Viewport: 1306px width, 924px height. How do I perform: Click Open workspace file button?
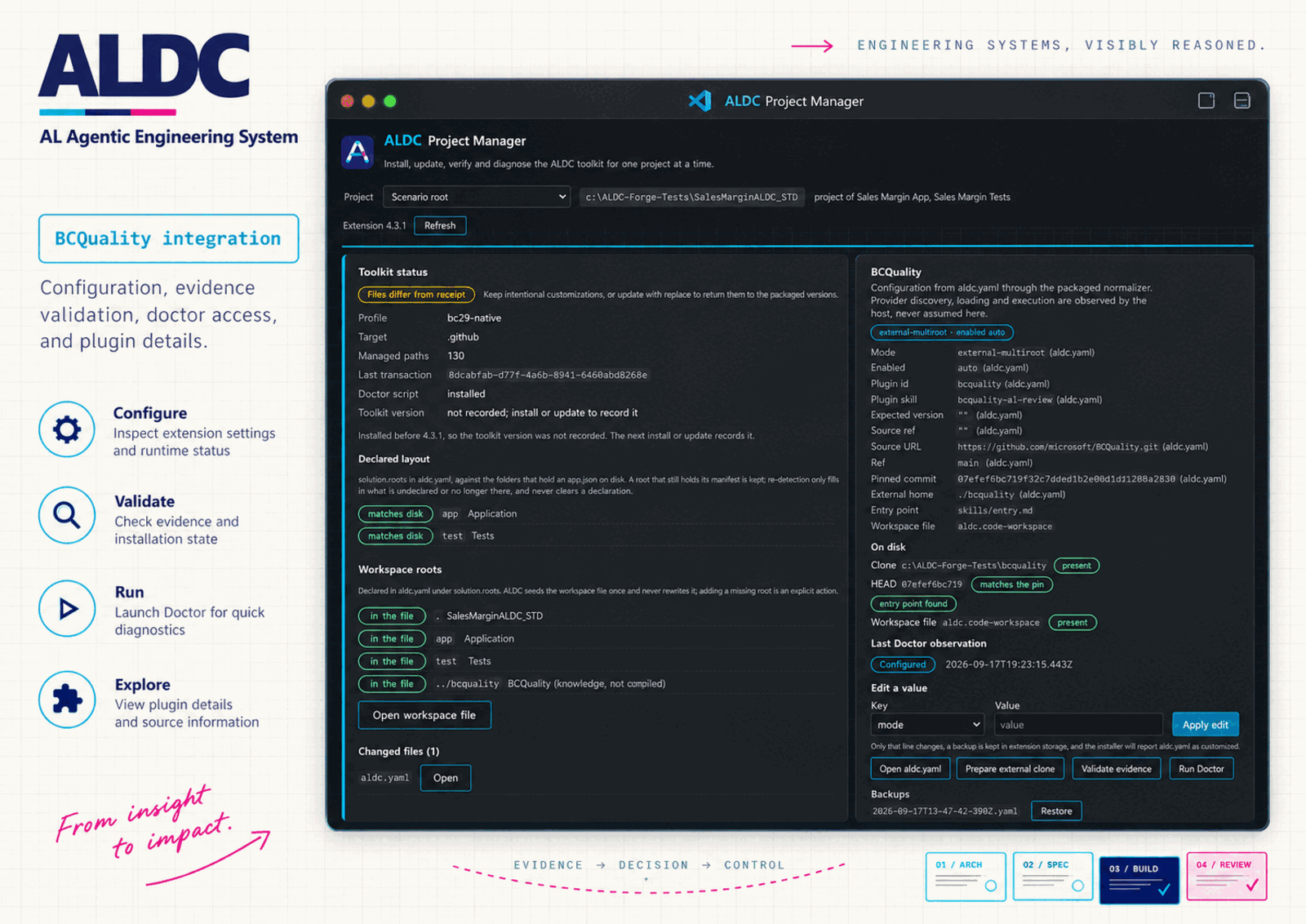(x=424, y=715)
